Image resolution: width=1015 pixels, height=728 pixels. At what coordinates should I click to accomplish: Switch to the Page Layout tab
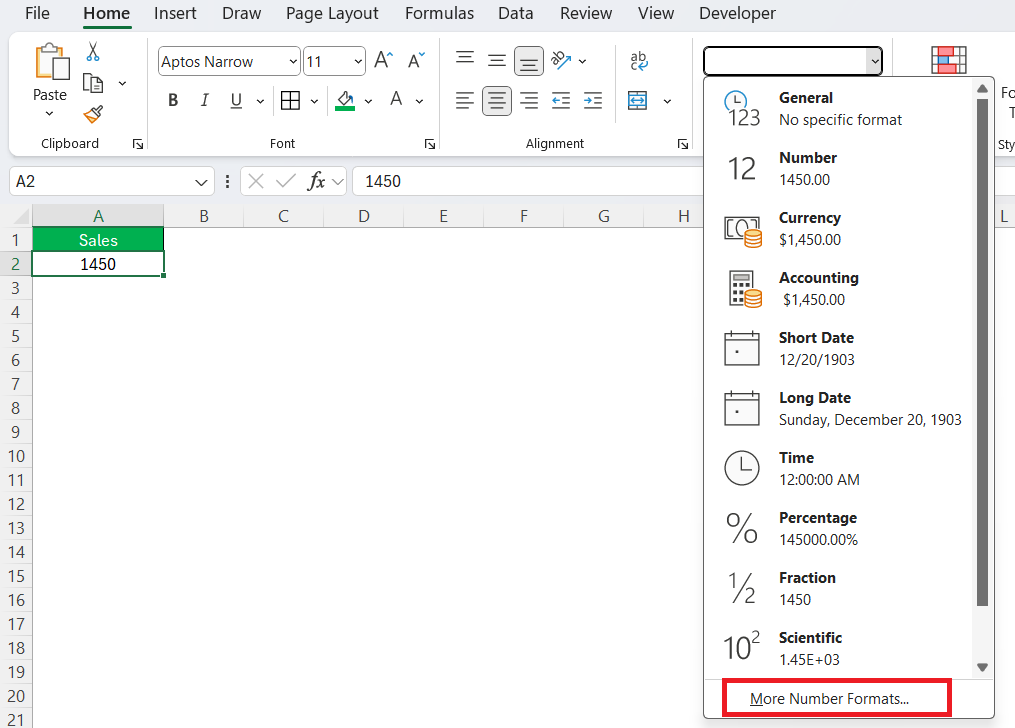pyautogui.click(x=332, y=14)
